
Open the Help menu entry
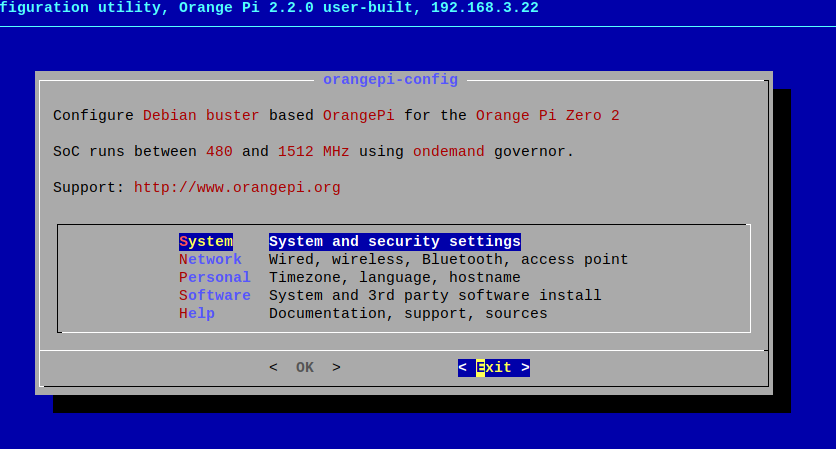tap(197, 313)
